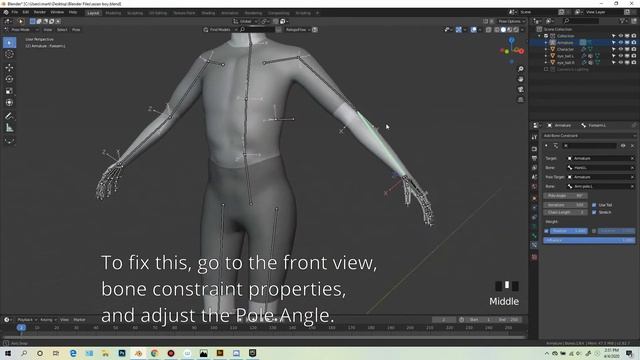Open the File menu
Viewport: 640px width, 360px height.
tap(15, 12)
